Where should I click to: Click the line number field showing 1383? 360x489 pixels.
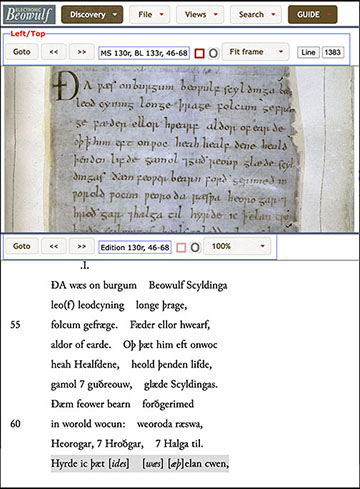333,52
